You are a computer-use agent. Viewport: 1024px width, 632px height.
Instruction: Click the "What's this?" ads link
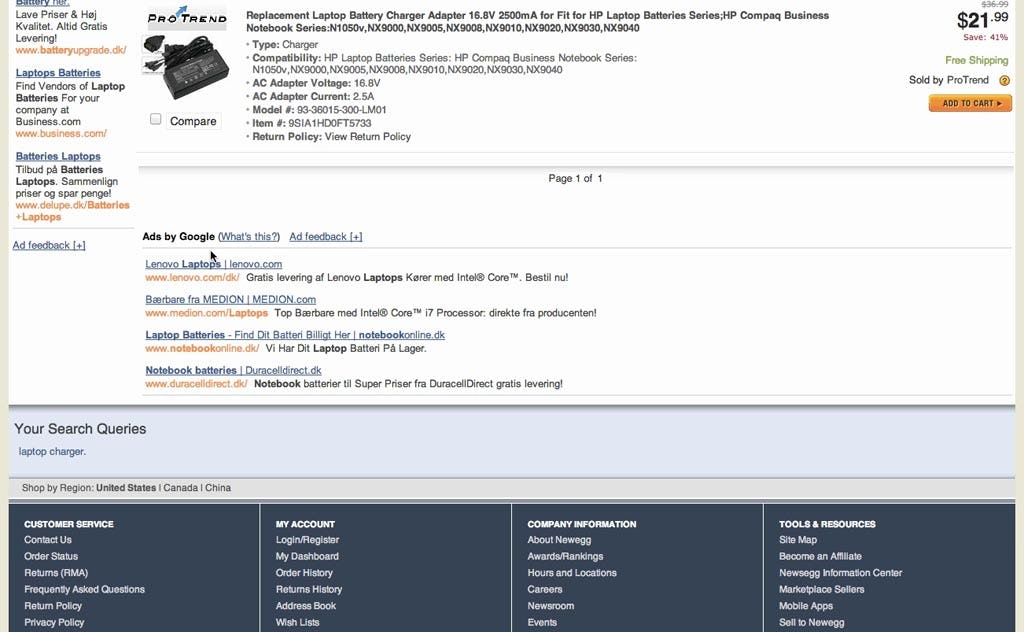click(249, 237)
